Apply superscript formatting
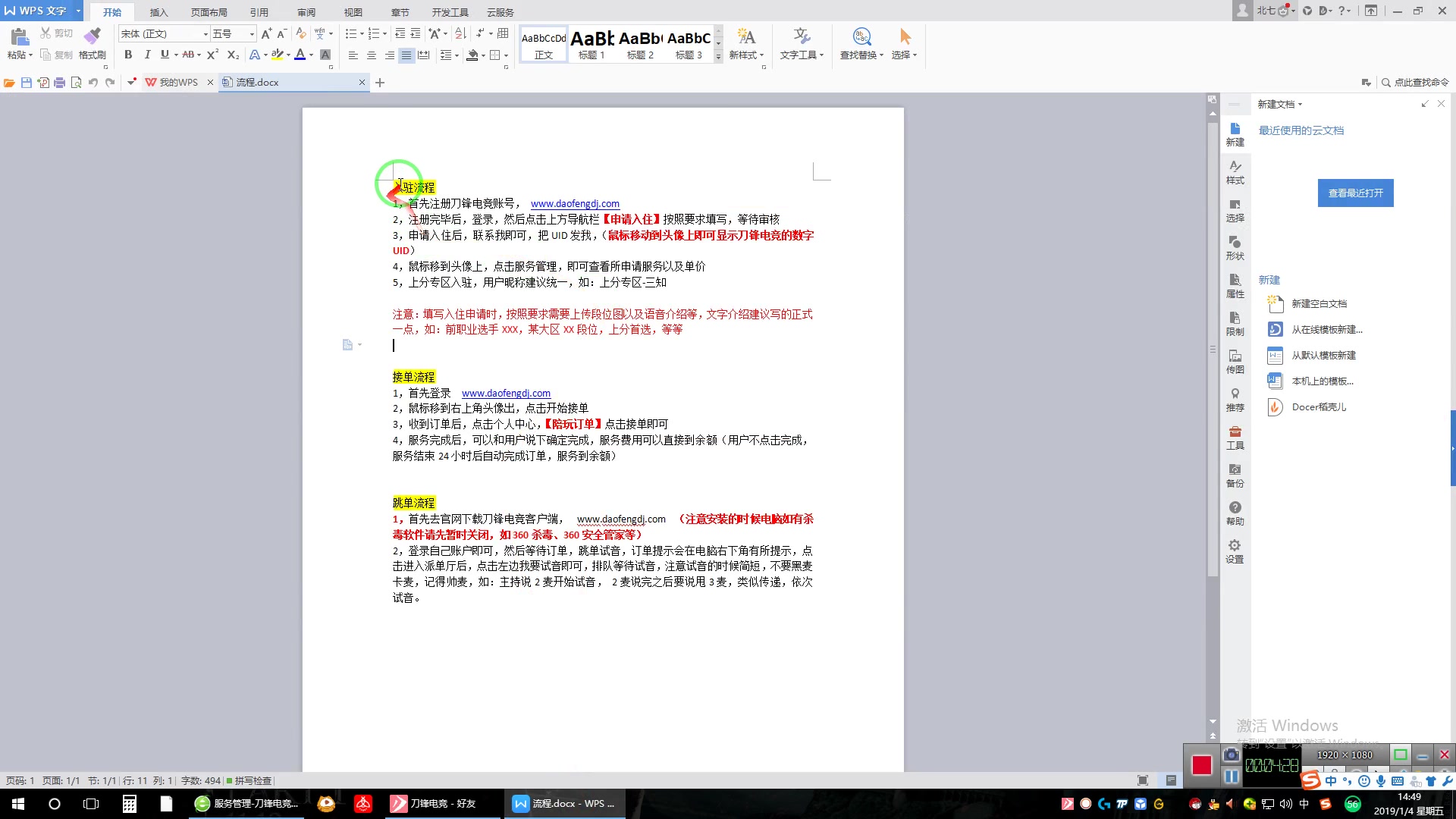 (x=213, y=55)
